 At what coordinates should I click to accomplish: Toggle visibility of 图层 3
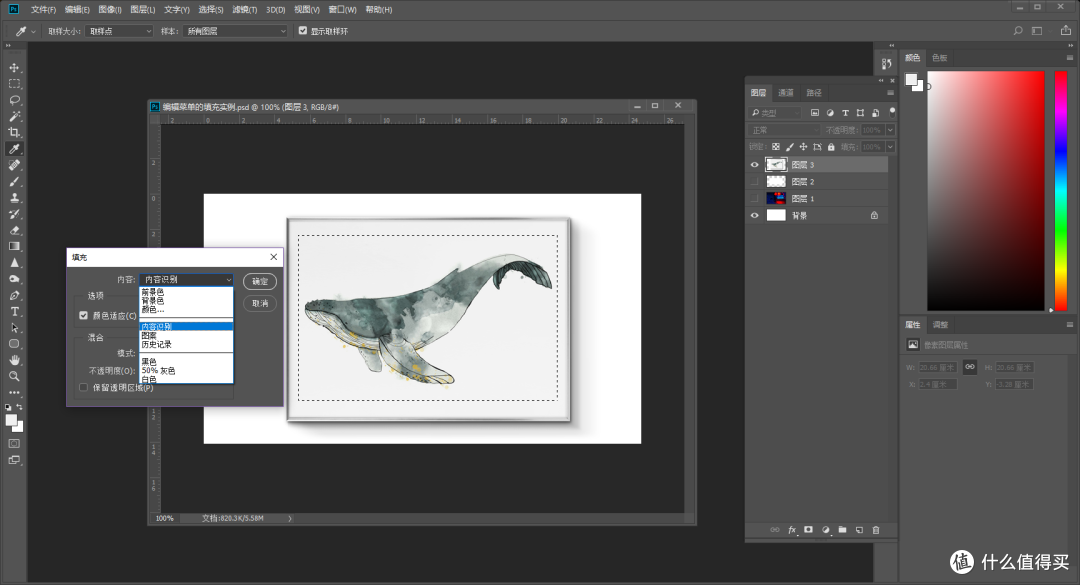point(755,164)
